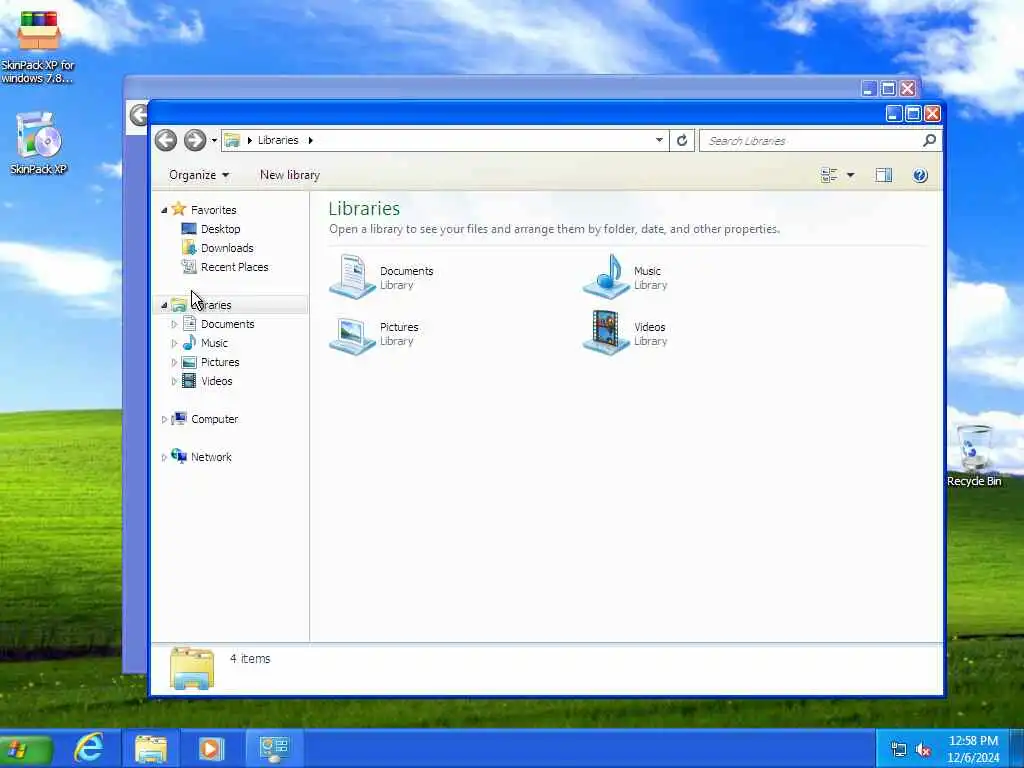This screenshot has width=1024, height=768.
Task: Click the muted volume tray icon
Action: pos(923,750)
